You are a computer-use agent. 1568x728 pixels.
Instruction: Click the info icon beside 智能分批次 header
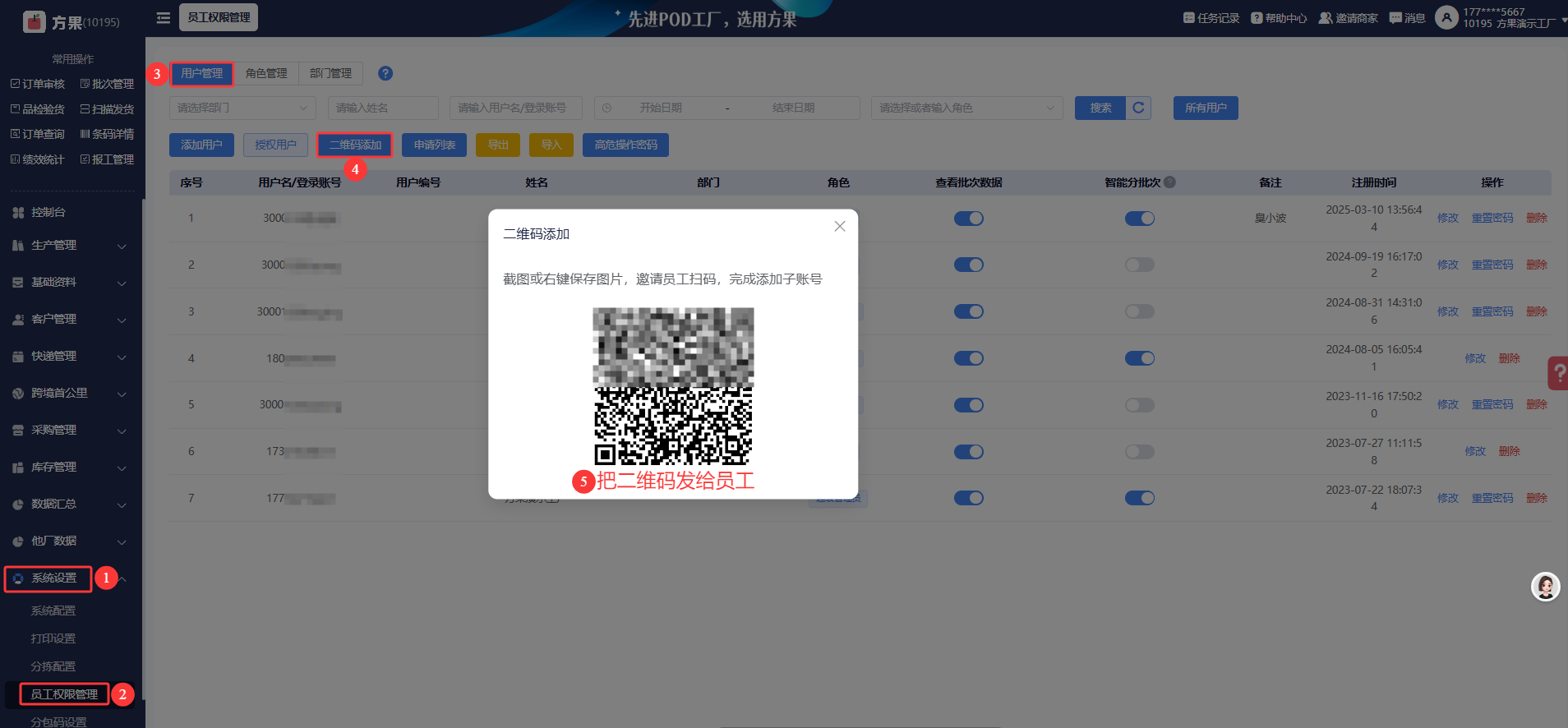coord(1169,182)
